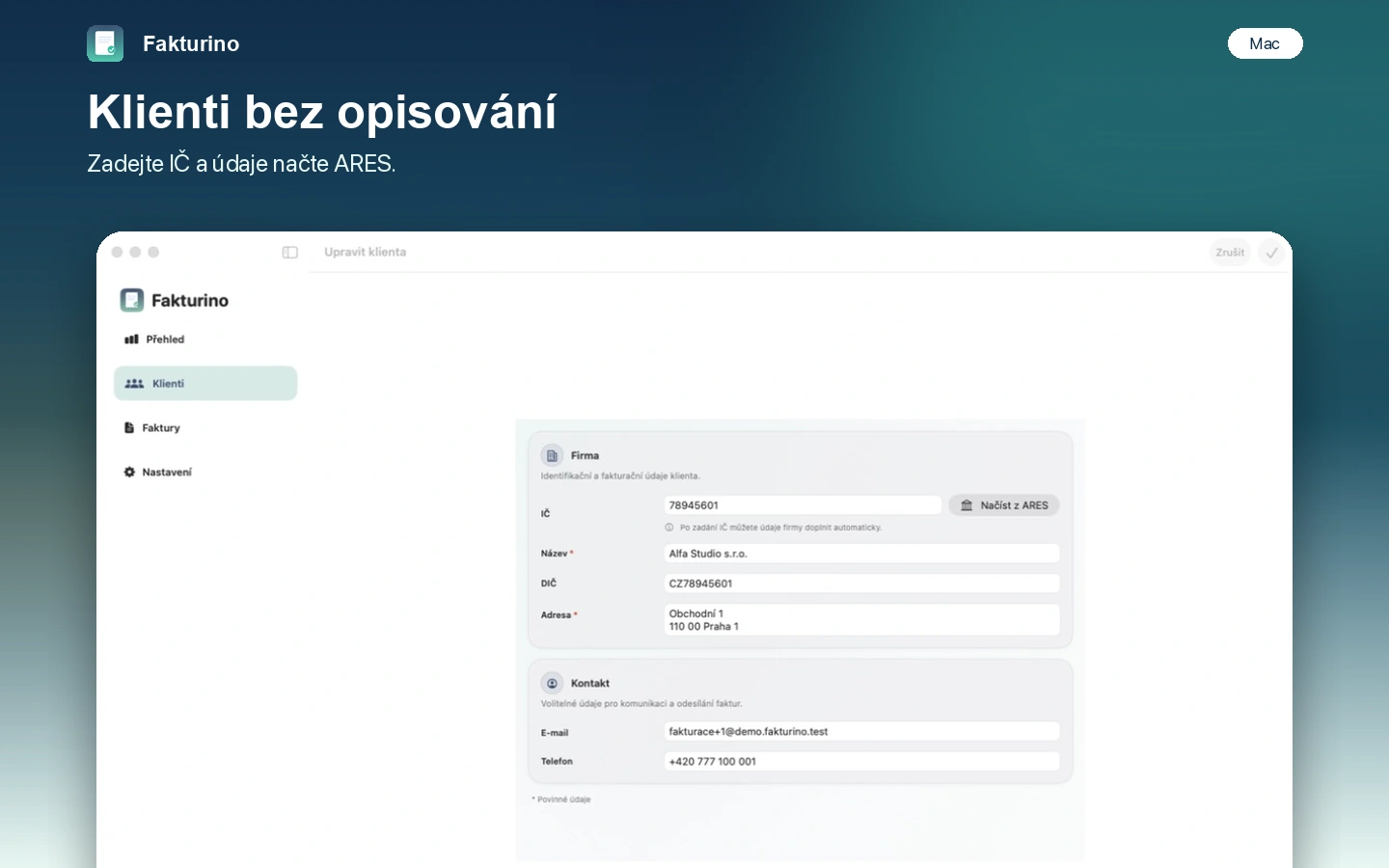Image resolution: width=1389 pixels, height=868 pixels.
Task: Click the Kontakt section heading
Action: [590, 683]
